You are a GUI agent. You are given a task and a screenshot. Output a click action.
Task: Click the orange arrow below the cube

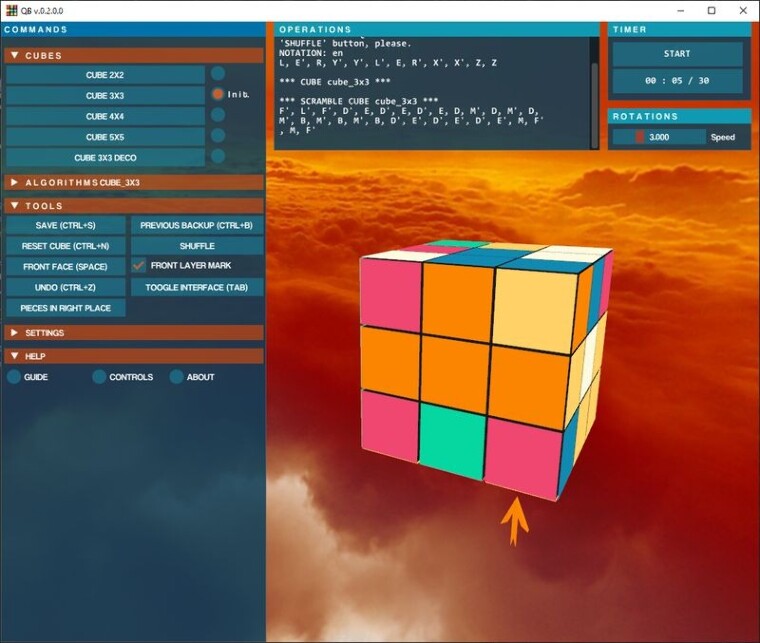514,520
